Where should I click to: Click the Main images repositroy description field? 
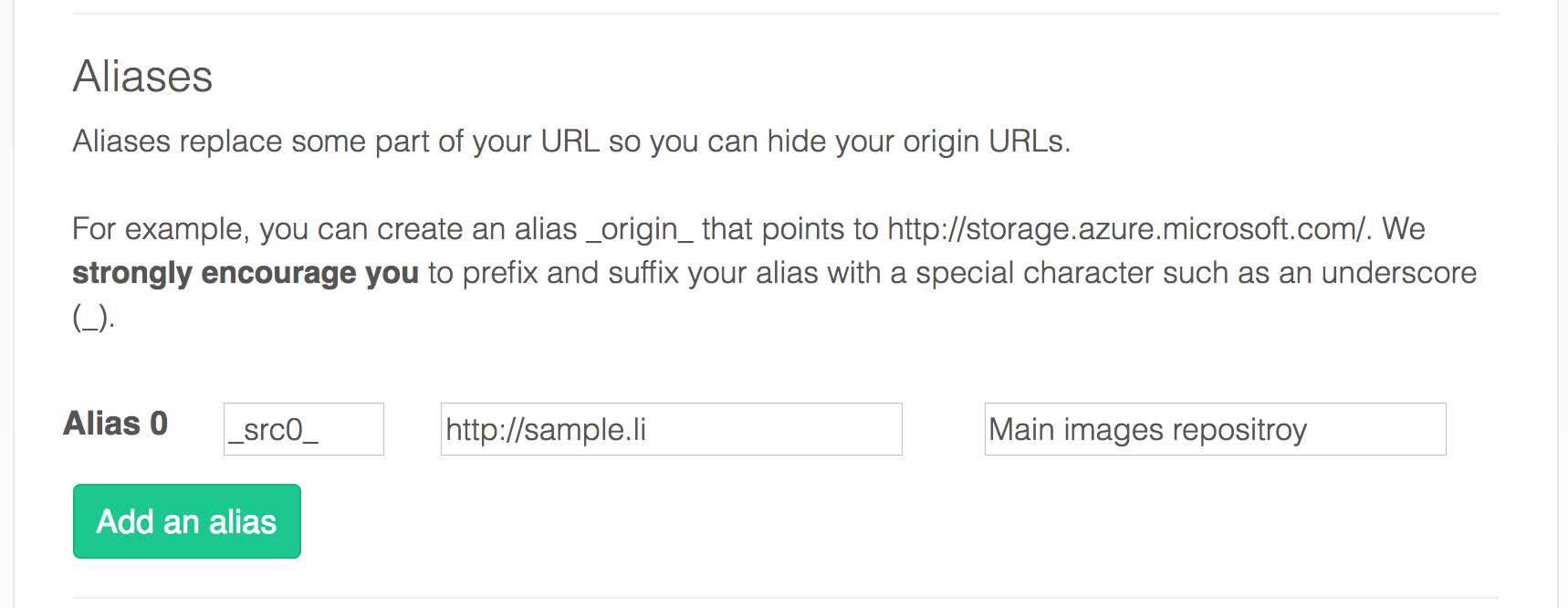coord(1216,429)
